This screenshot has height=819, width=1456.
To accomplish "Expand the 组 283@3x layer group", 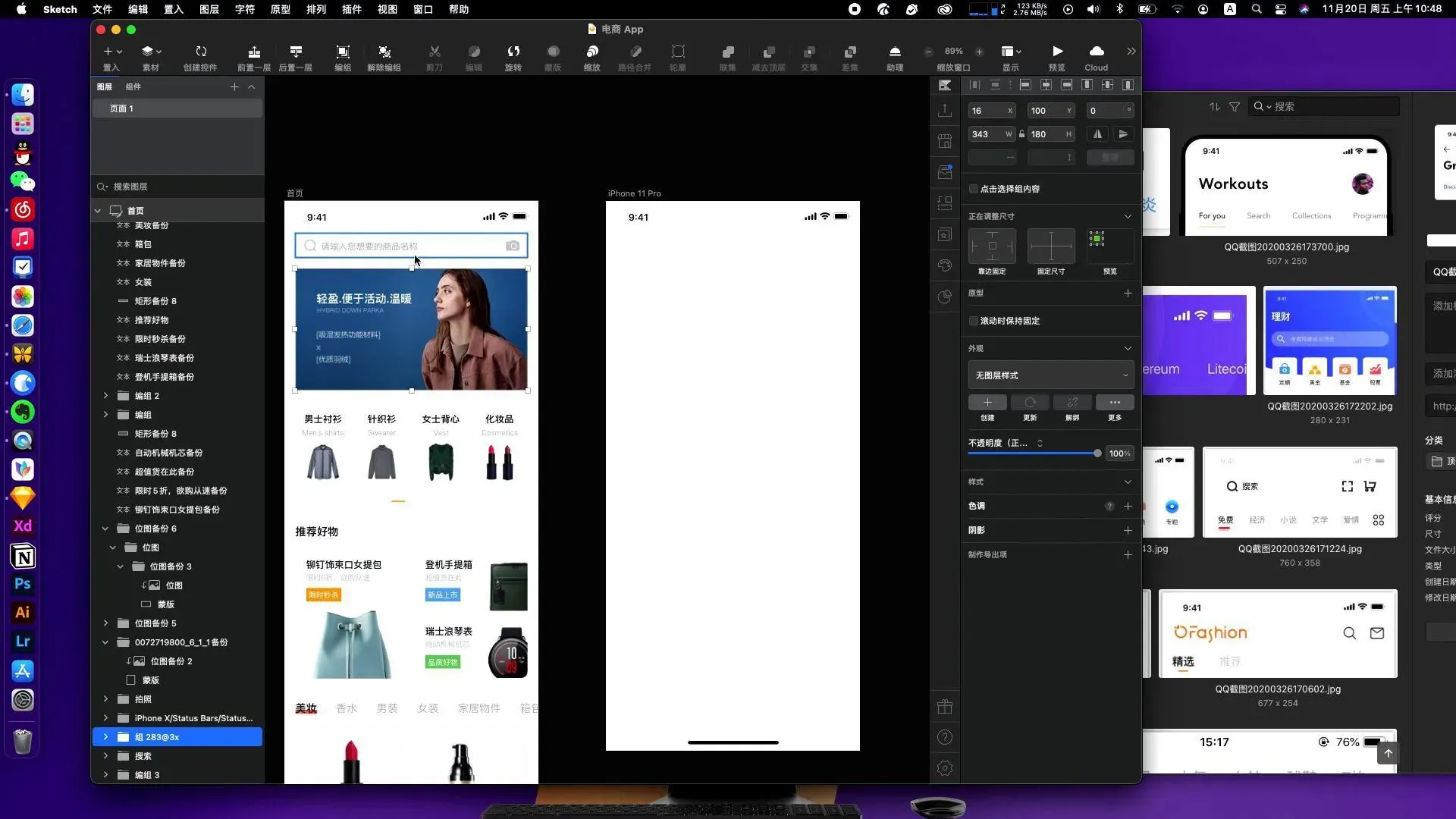I will pos(105,737).
